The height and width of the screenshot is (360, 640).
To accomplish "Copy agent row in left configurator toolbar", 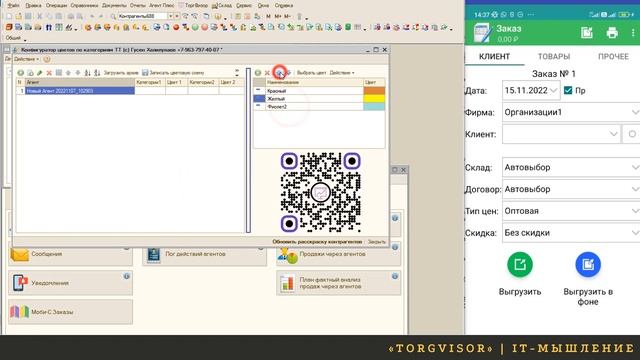I will 30,73.
